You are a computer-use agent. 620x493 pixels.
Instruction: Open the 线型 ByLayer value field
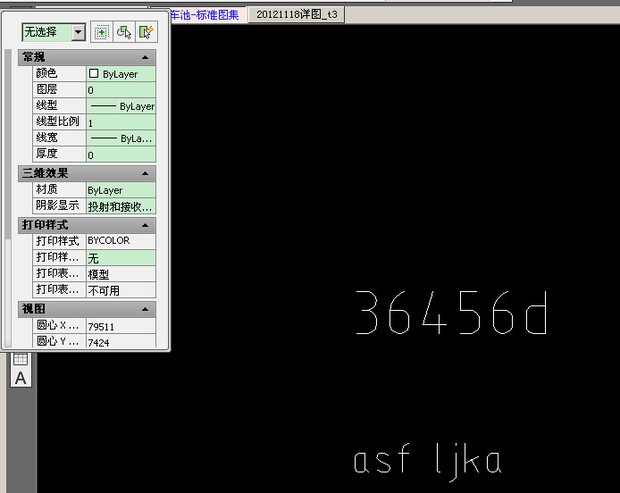[x=121, y=106]
